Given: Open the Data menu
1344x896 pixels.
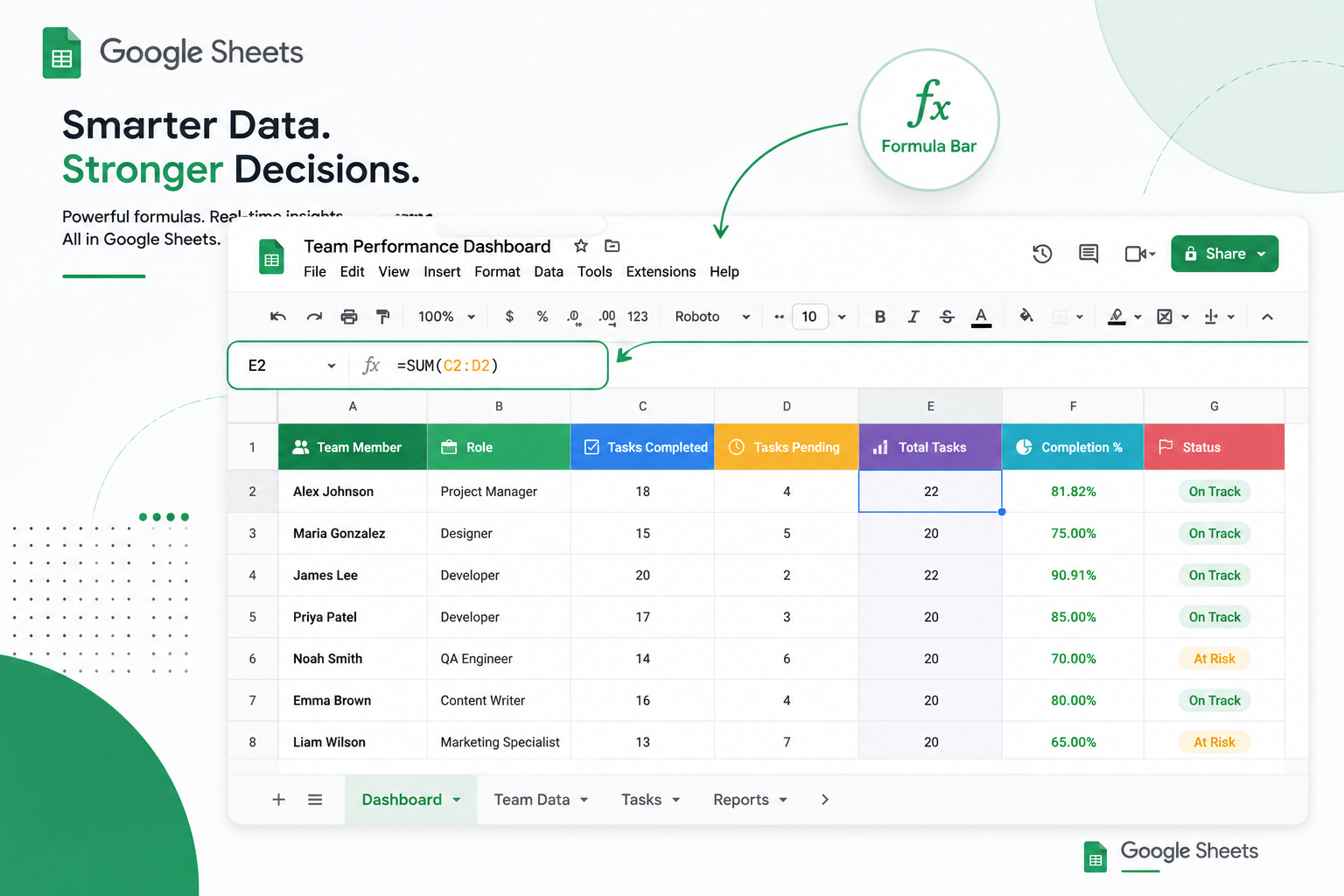Looking at the screenshot, I should (x=549, y=272).
